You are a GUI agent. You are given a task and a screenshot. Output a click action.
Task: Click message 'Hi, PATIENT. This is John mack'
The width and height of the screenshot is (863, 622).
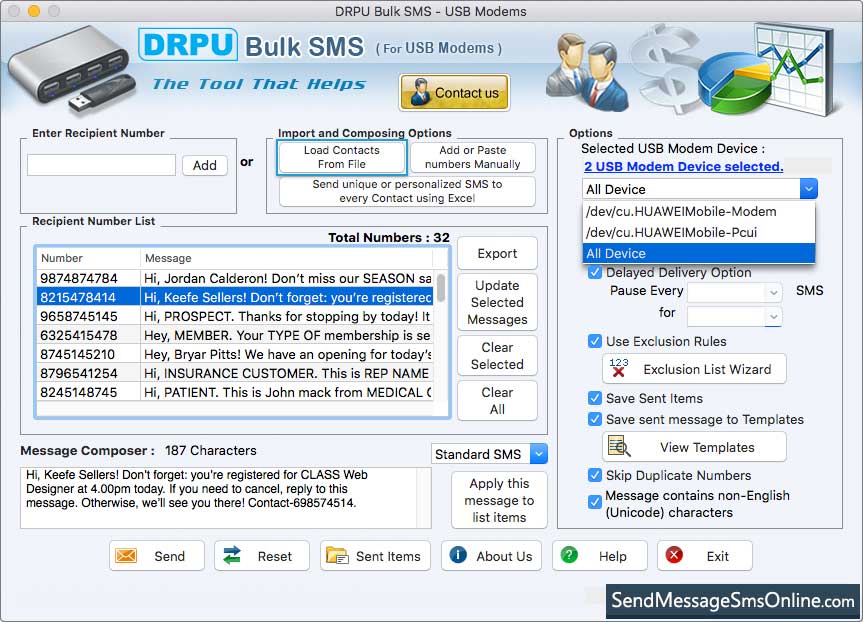287,392
